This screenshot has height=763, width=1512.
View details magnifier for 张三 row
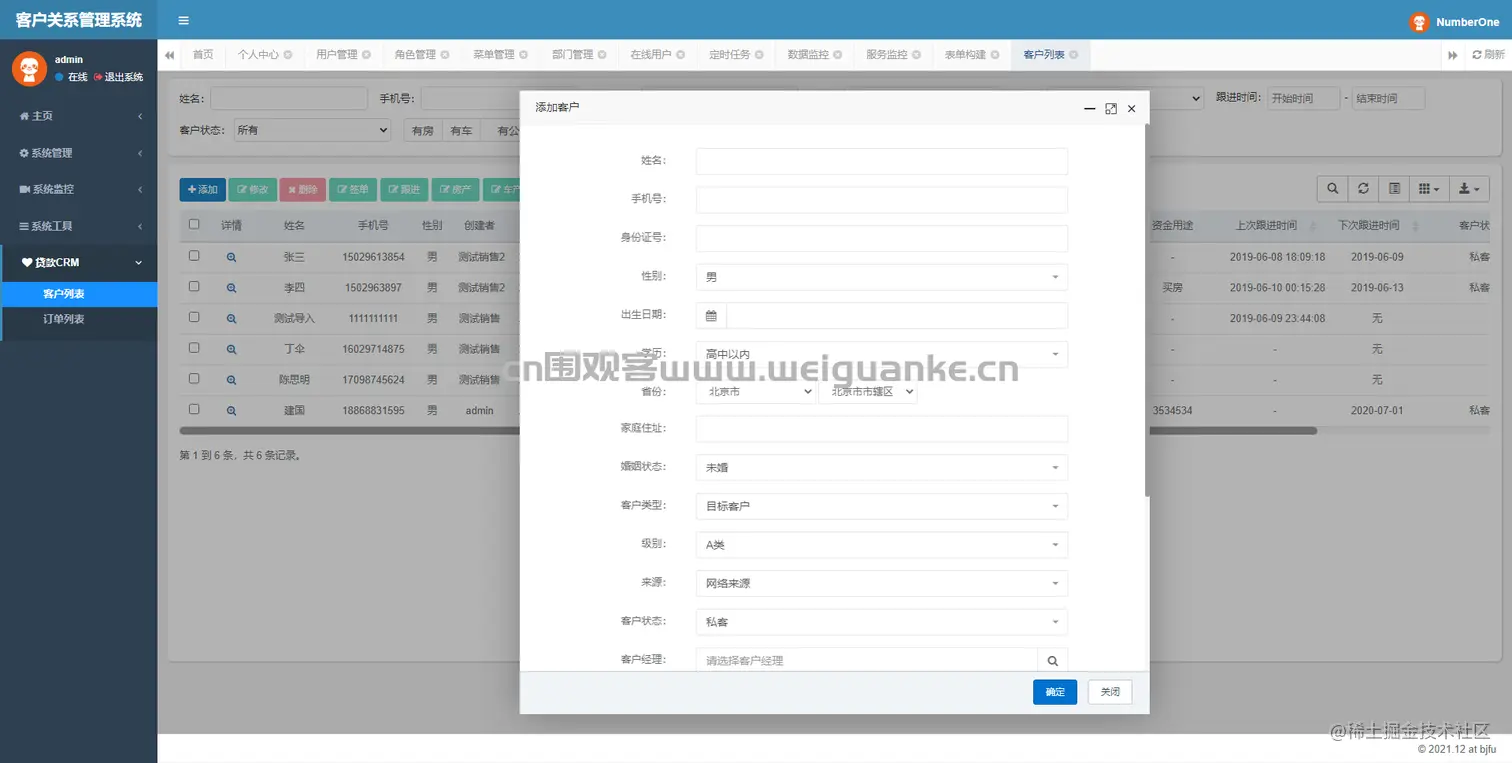(231, 257)
